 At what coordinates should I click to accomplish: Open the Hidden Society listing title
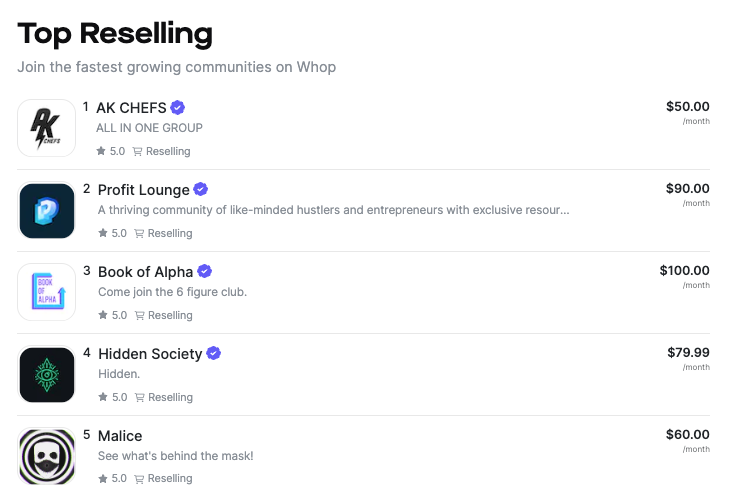[150, 354]
